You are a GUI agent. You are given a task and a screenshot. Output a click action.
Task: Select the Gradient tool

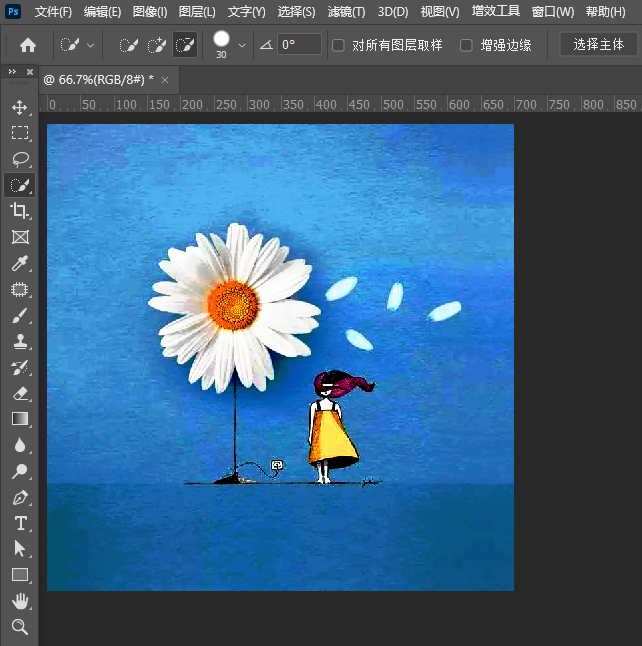tap(20, 419)
